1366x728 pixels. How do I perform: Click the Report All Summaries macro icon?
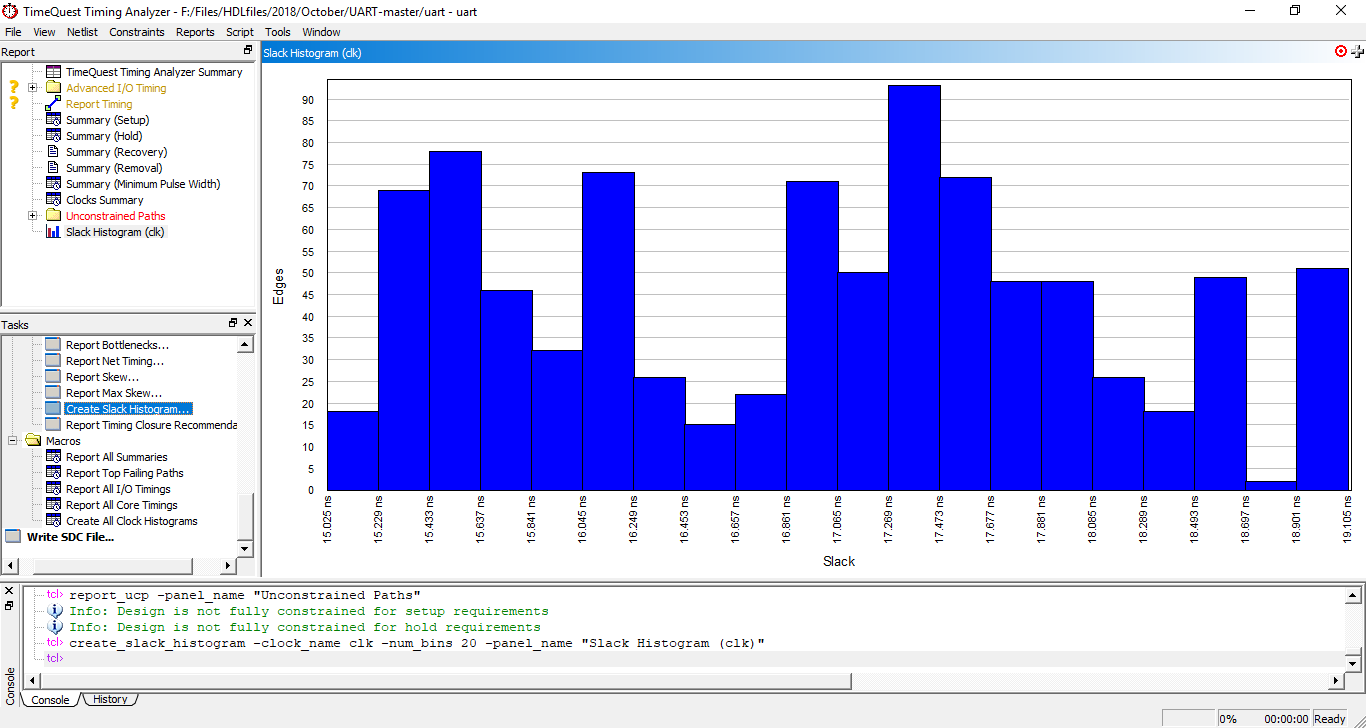click(x=53, y=457)
